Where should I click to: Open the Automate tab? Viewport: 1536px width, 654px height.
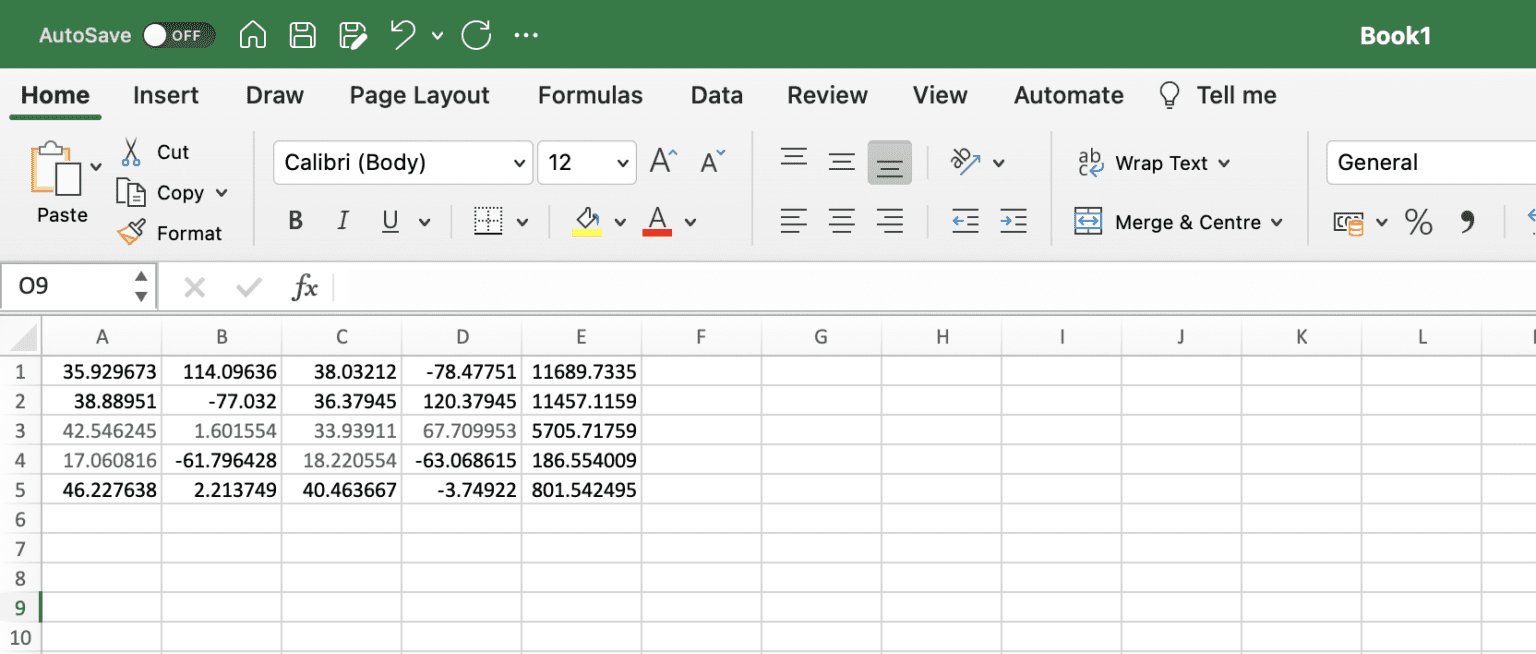coord(1069,96)
